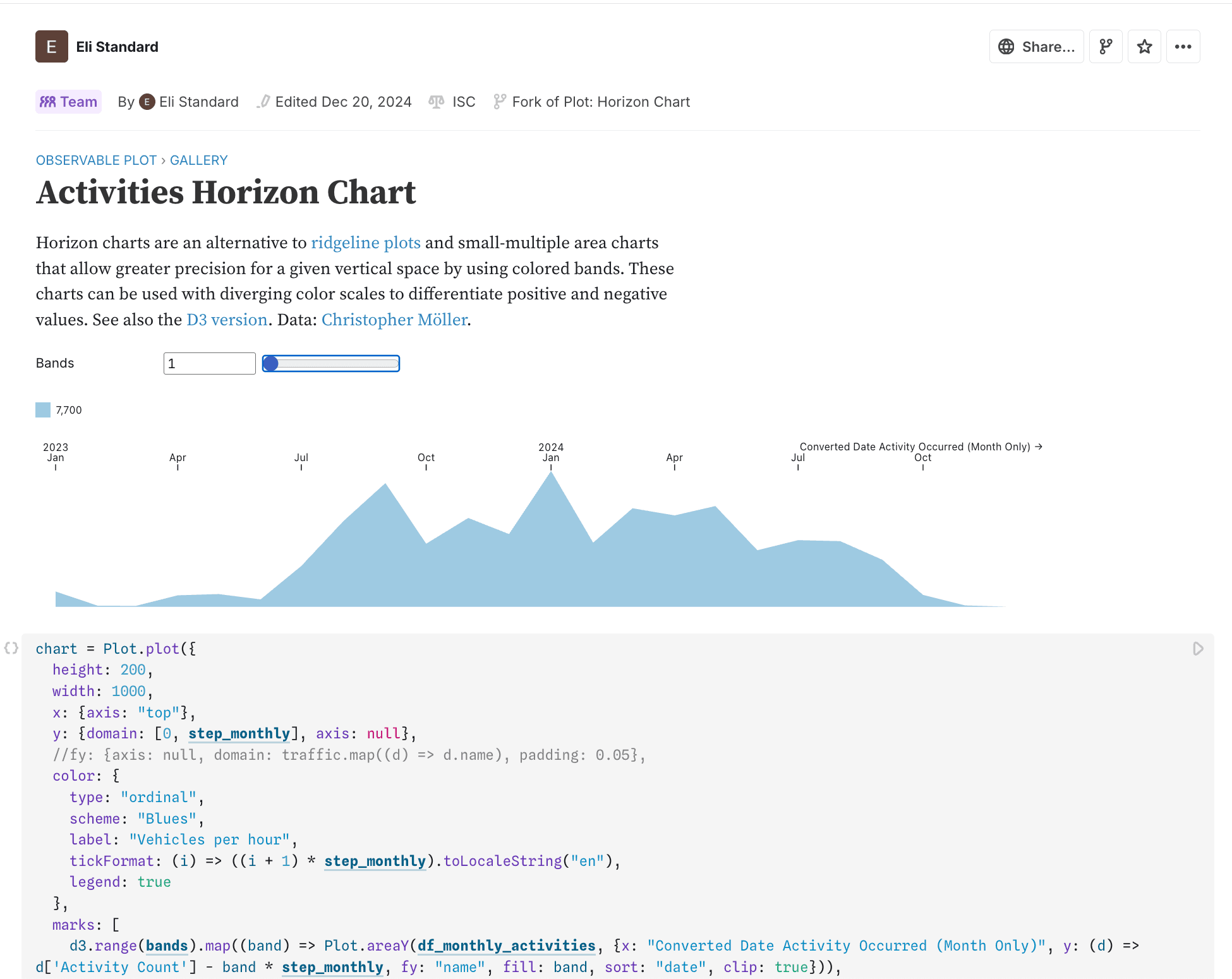The height and width of the screenshot is (979, 1232).
Task: Star this notebook
Action: 1144,47
